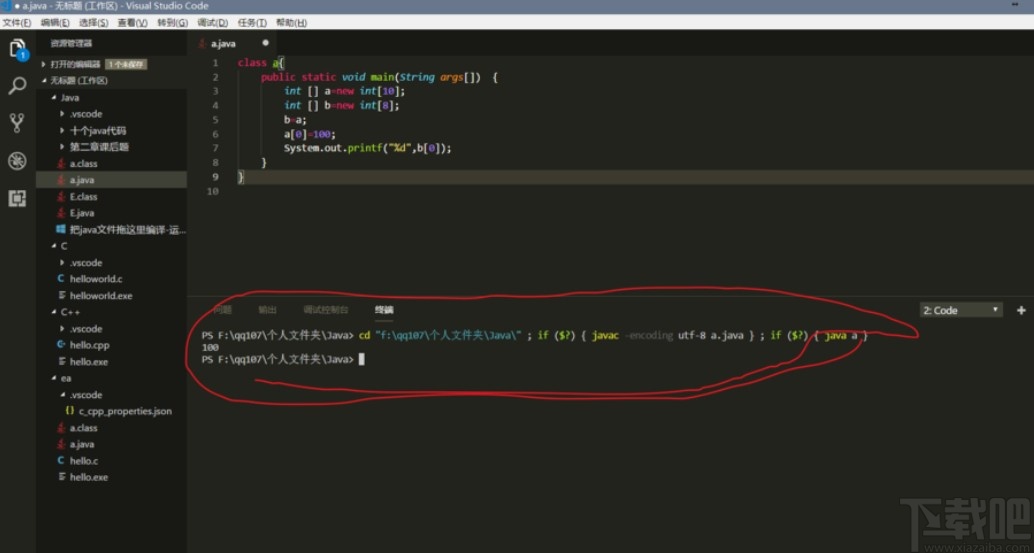
Task: Click the 资源管理器 panel title
Action: pyautogui.click(x=71, y=44)
